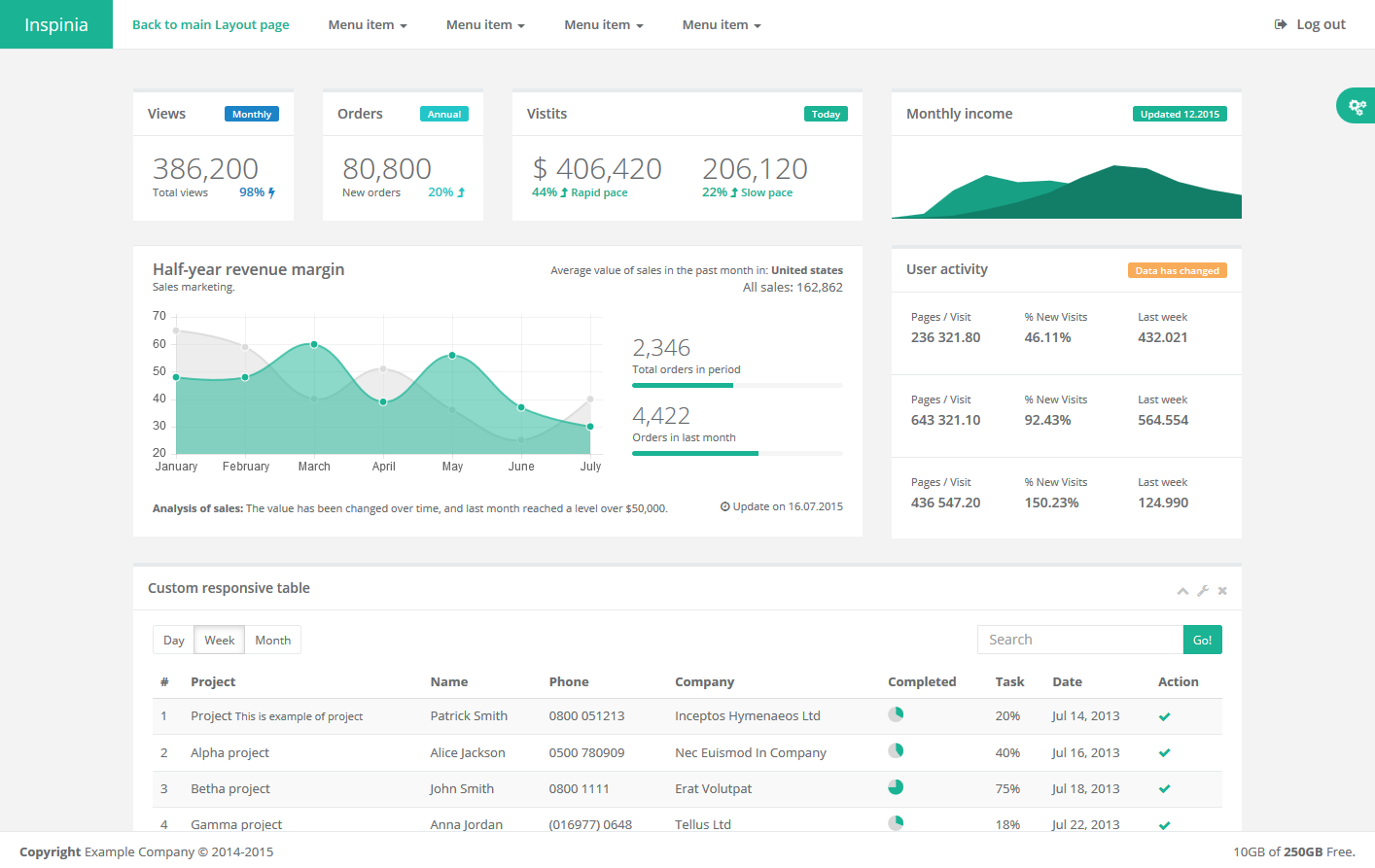Collapse the Custom responsive table panel via chevron
This screenshot has height=868, width=1375.
tap(1183, 590)
